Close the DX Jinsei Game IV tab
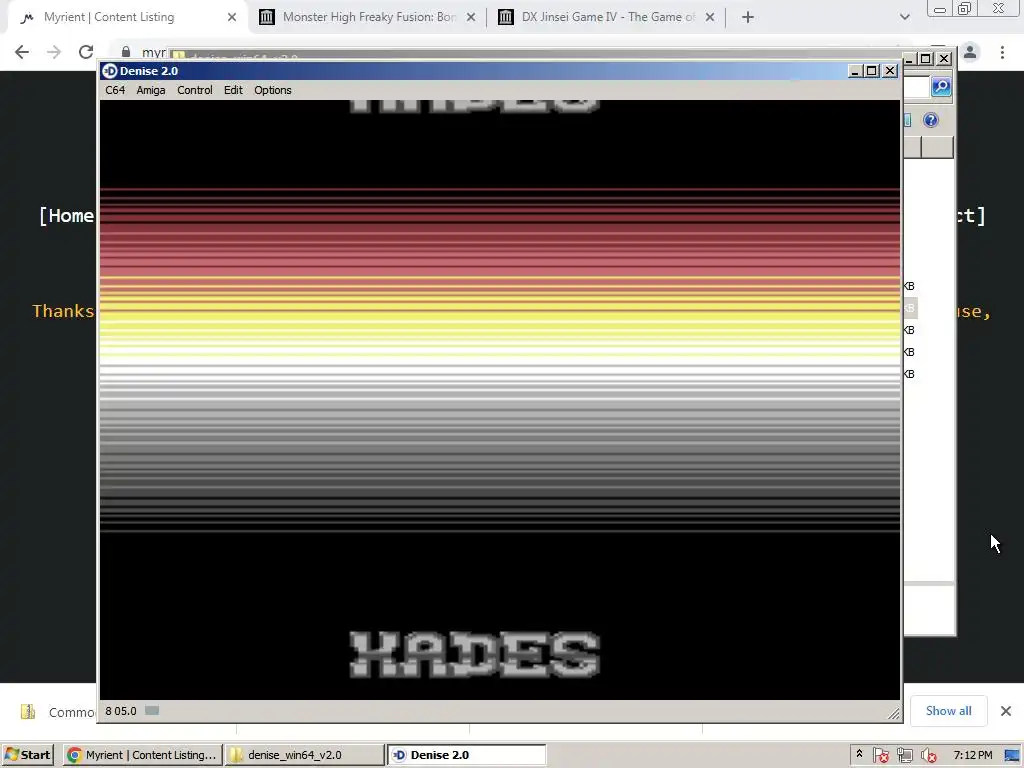This screenshot has height=768, width=1024. tap(710, 17)
